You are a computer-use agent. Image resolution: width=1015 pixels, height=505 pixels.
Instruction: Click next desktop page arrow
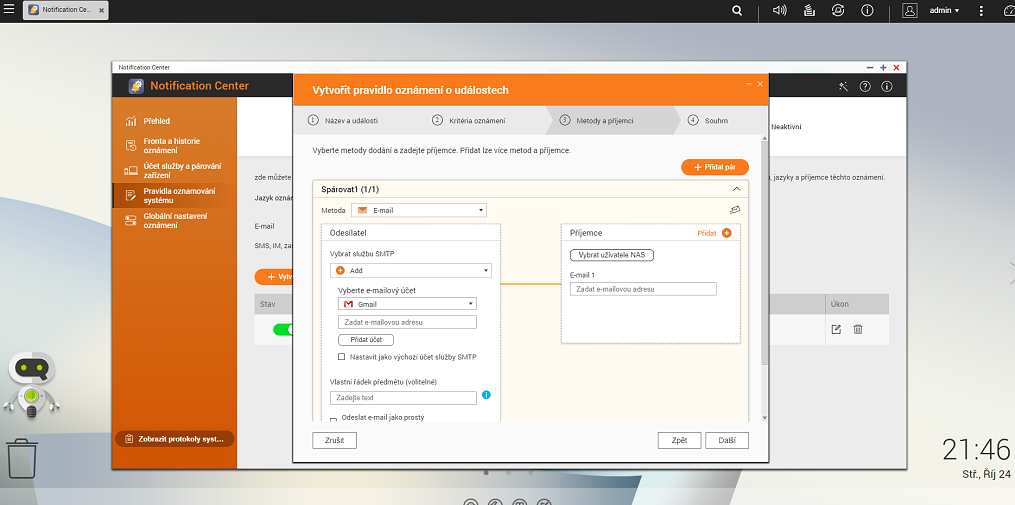(1010, 273)
